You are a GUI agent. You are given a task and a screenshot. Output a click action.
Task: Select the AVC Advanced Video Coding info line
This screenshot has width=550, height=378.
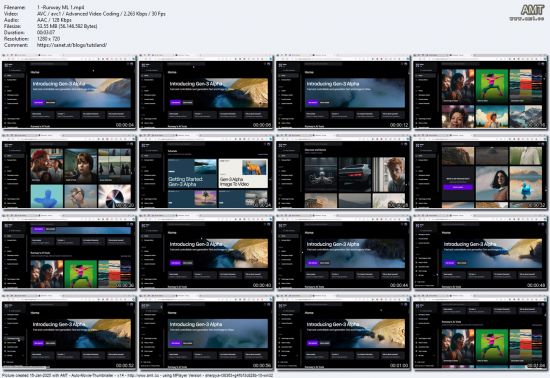101,14
